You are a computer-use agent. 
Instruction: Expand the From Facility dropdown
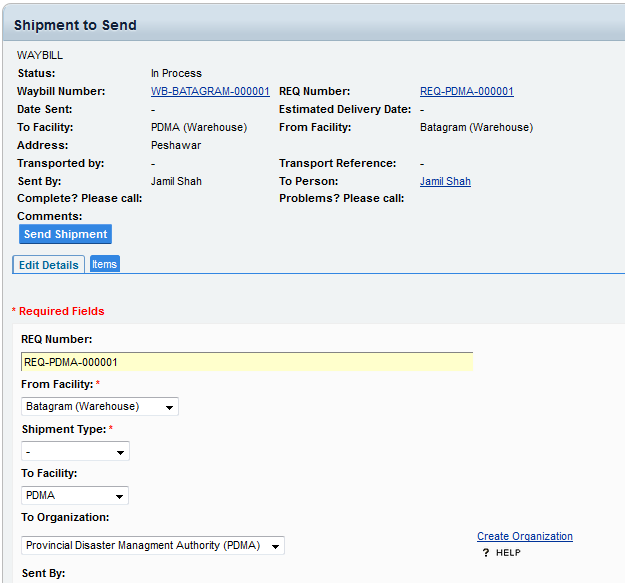pos(100,407)
